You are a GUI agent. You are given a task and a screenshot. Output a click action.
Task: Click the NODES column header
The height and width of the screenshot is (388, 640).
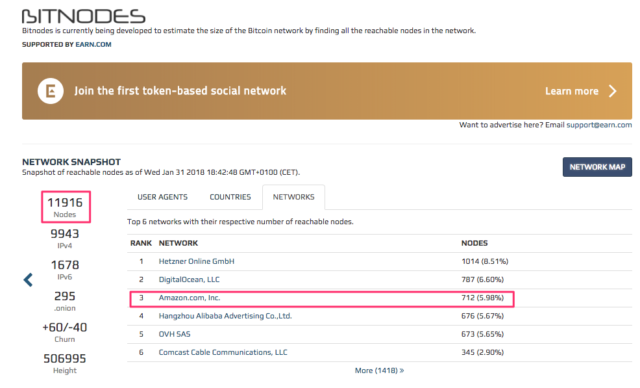click(474, 243)
